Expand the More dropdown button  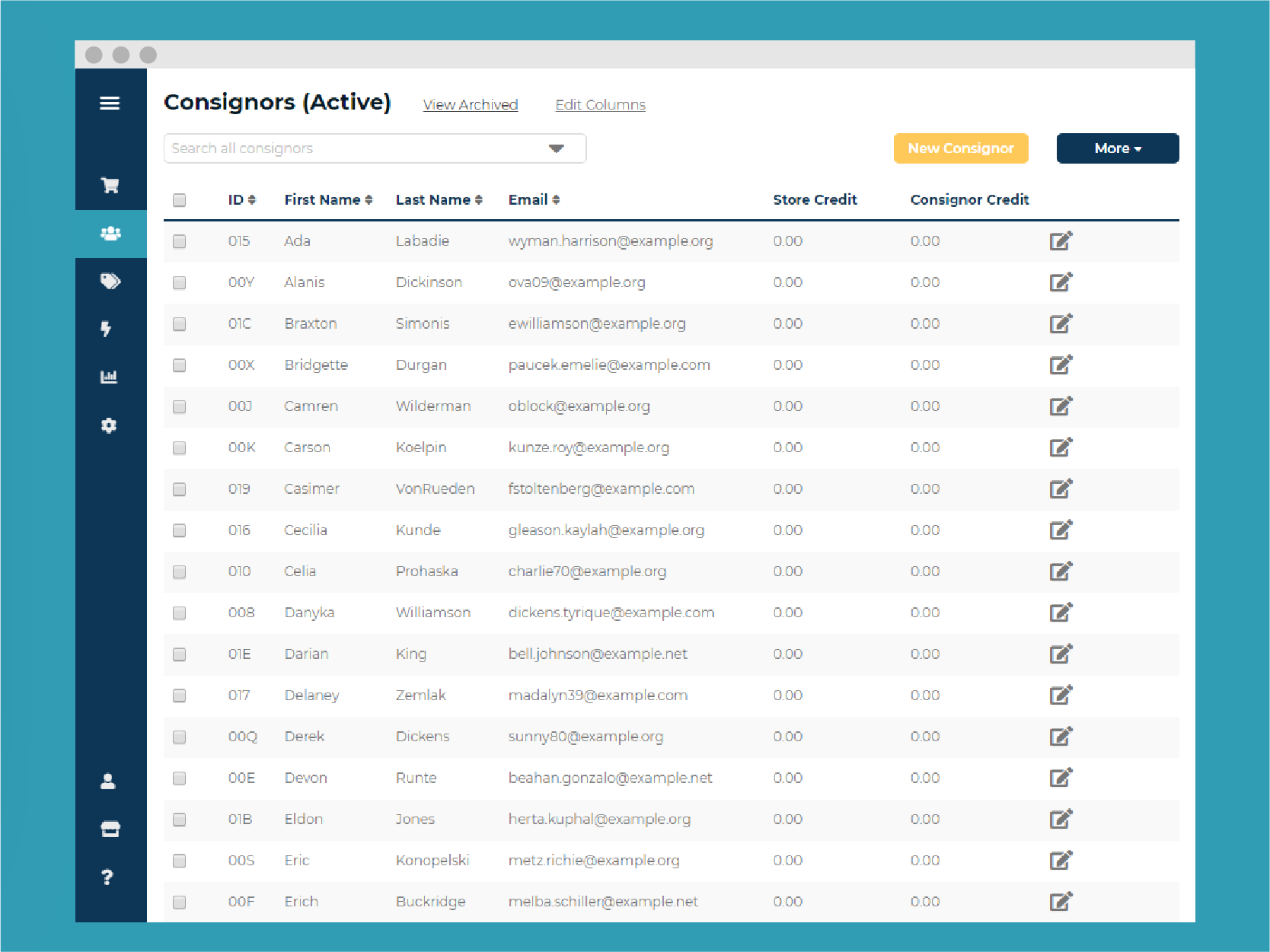[x=1117, y=148]
